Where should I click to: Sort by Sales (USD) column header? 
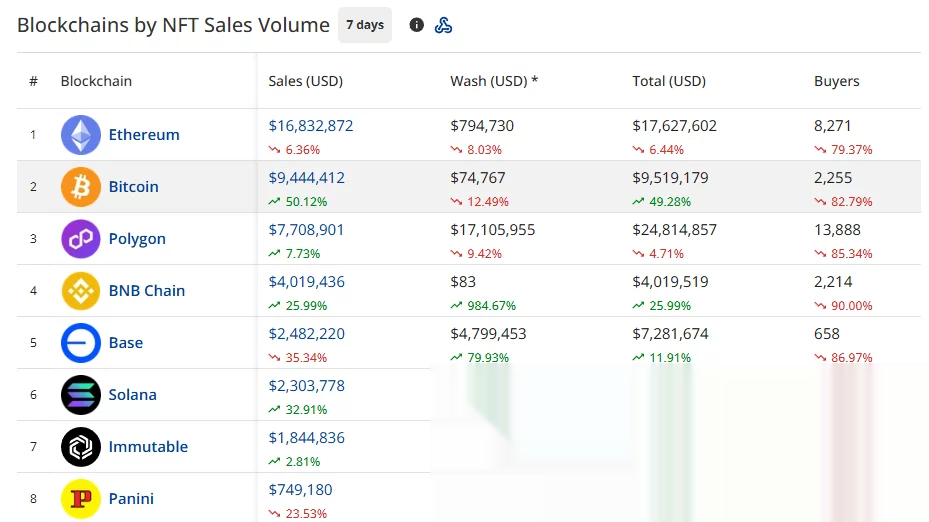tap(306, 81)
